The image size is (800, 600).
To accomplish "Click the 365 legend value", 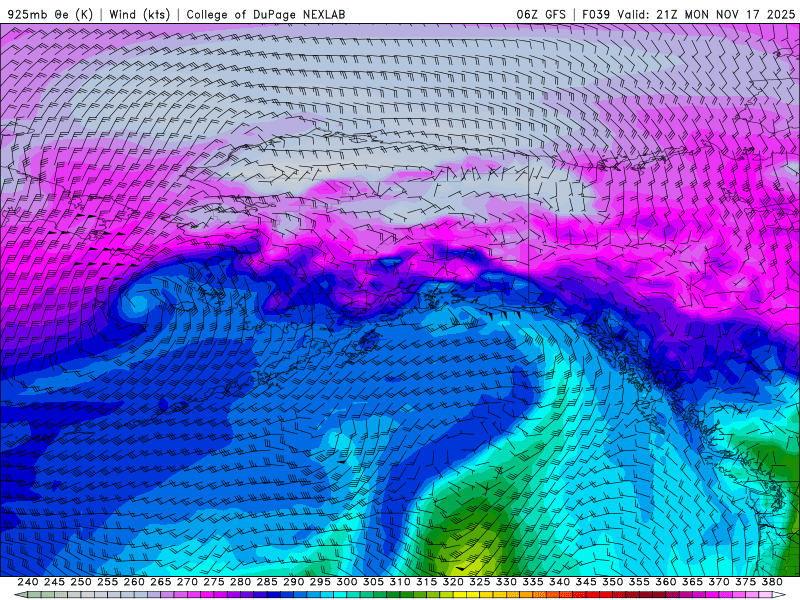I will click(692, 582).
